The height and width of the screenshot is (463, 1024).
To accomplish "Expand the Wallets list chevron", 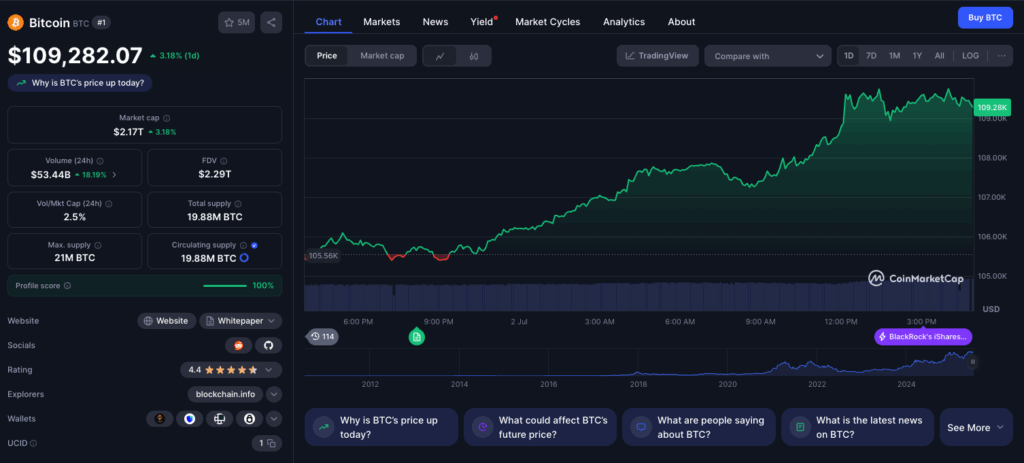I will pyautogui.click(x=274, y=419).
